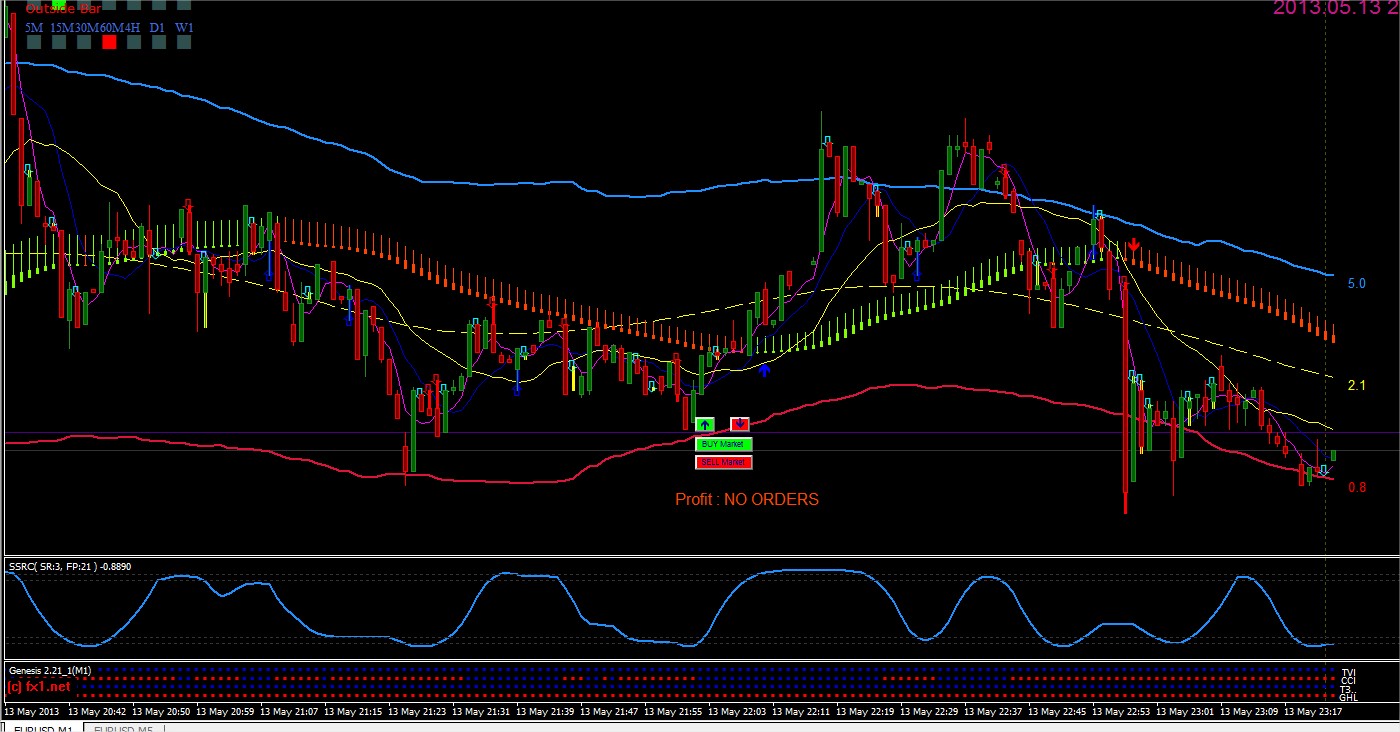
Task: Click the '13 May 22:11' time axis label
Action: pos(801,712)
